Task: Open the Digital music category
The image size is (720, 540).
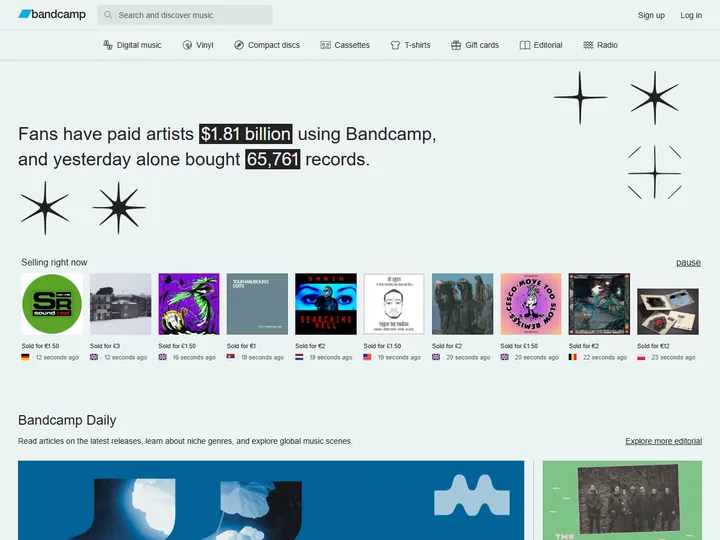Action: (132, 45)
